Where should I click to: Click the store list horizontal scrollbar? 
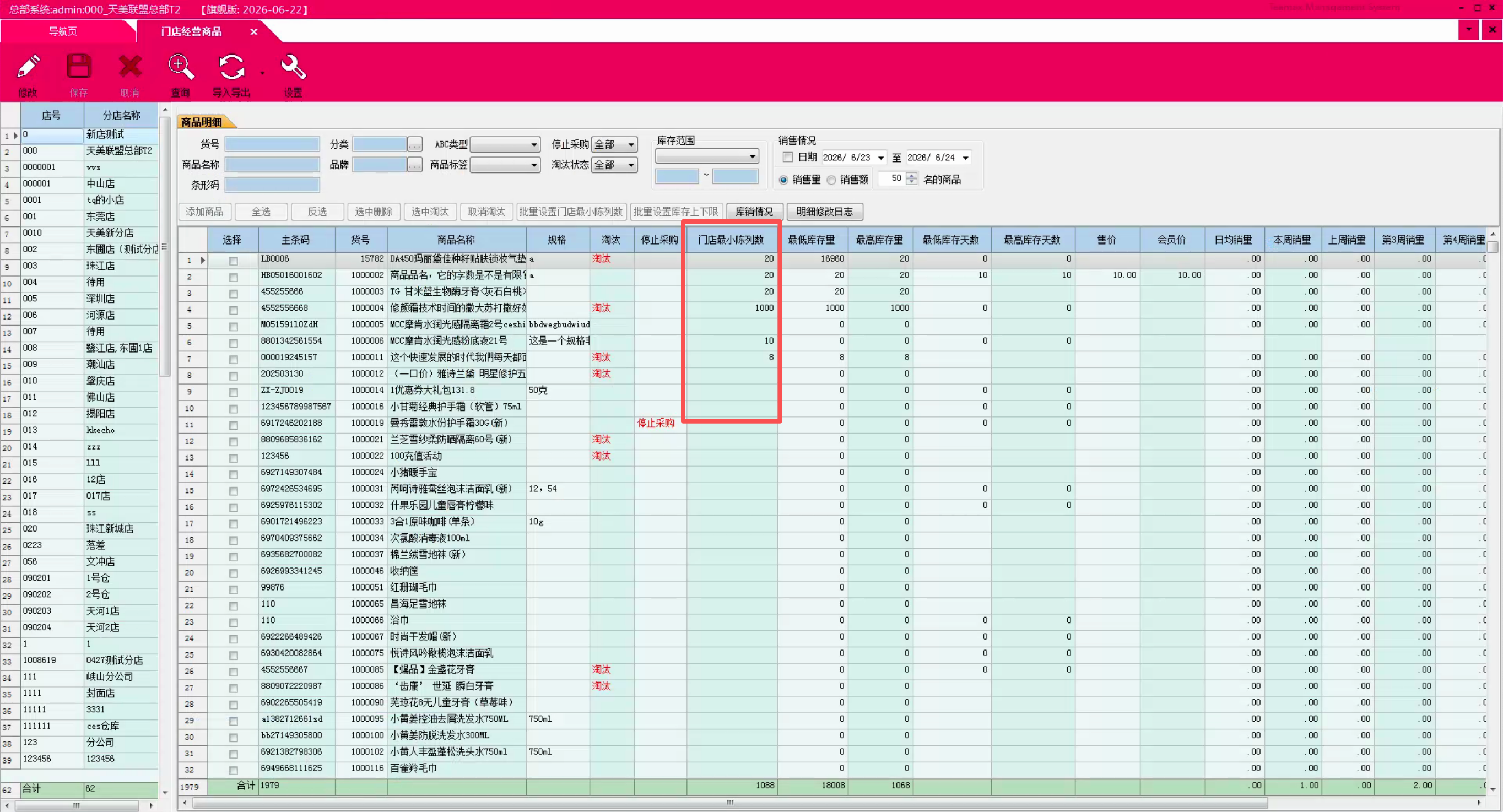click(x=77, y=805)
